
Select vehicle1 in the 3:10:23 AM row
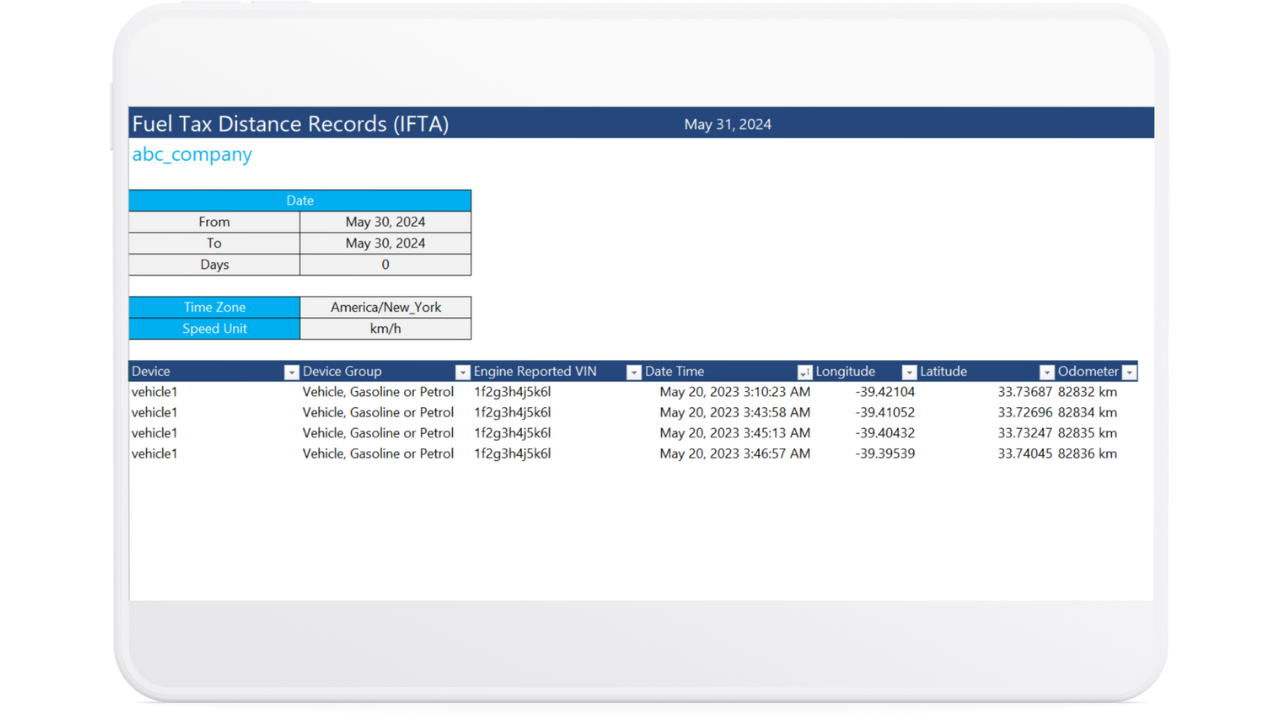(155, 392)
